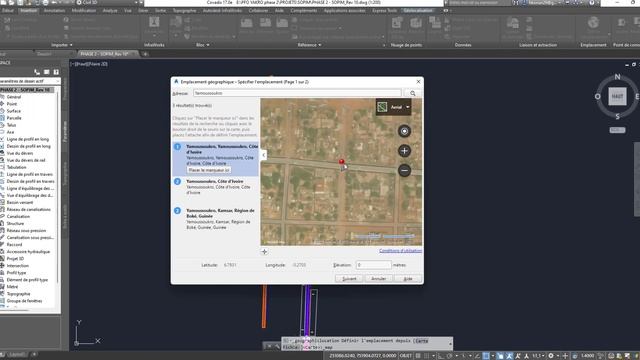Select third result Yamoussoukro, Kamsar, Guinée
Viewport: 640px width, 360px height.
[x=216, y=218]
